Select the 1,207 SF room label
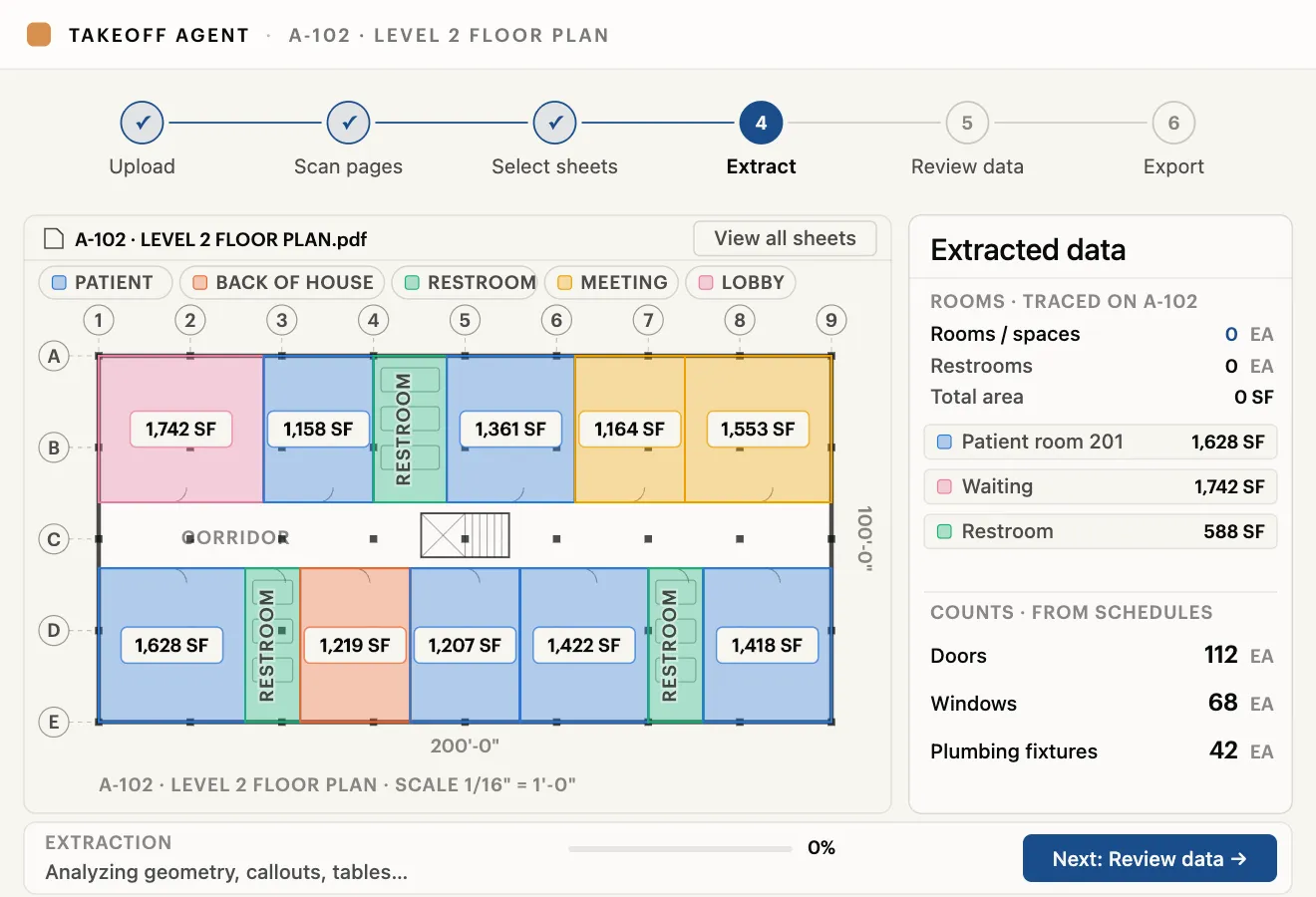The width and height of the screenshot is (1316, 897). (465, 646)
